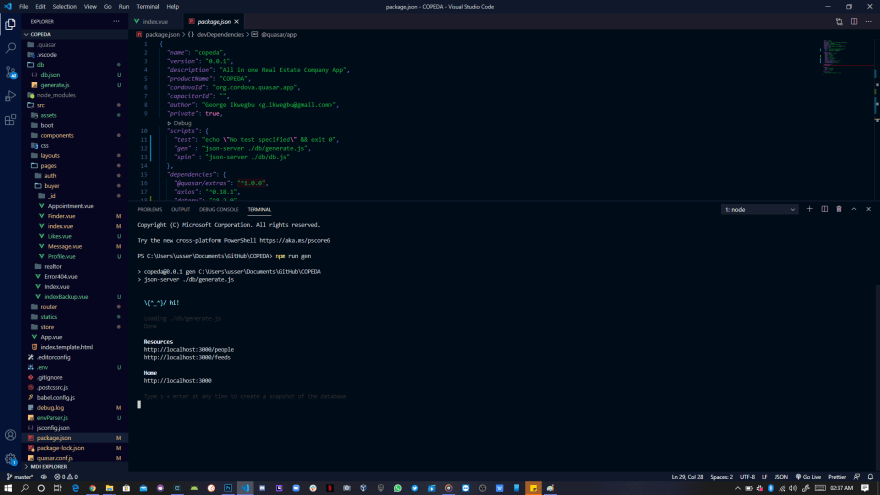The width and height of the screenshot is (880, 495).
Task: Create a new terminal with plus icon
Action: pyautogui.click(x=809, y=209)
